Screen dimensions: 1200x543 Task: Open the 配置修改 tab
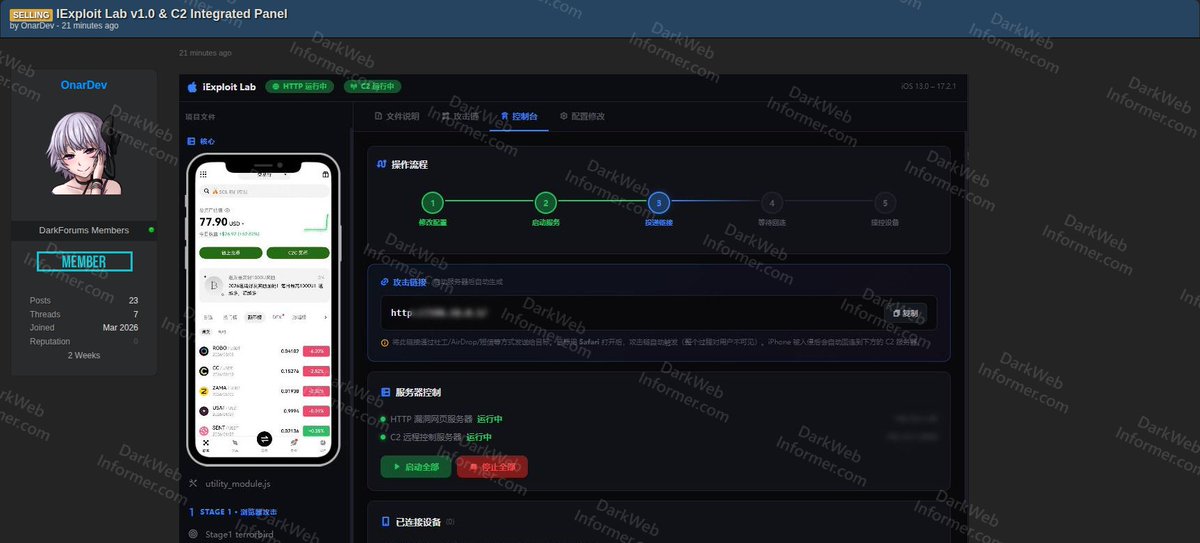pyautogui.click(x=582, y=116)
